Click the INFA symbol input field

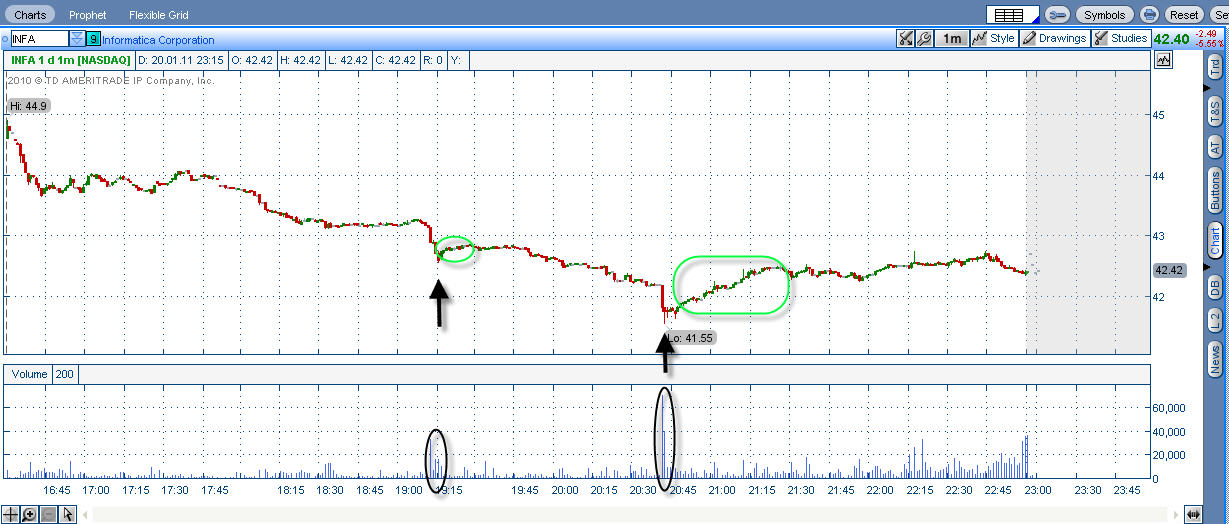coord(38,39)
